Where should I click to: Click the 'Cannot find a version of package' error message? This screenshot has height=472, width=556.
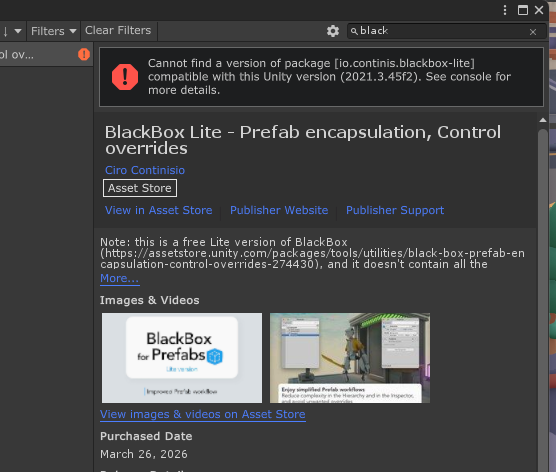pyautogui.click(x=329, y=77)
